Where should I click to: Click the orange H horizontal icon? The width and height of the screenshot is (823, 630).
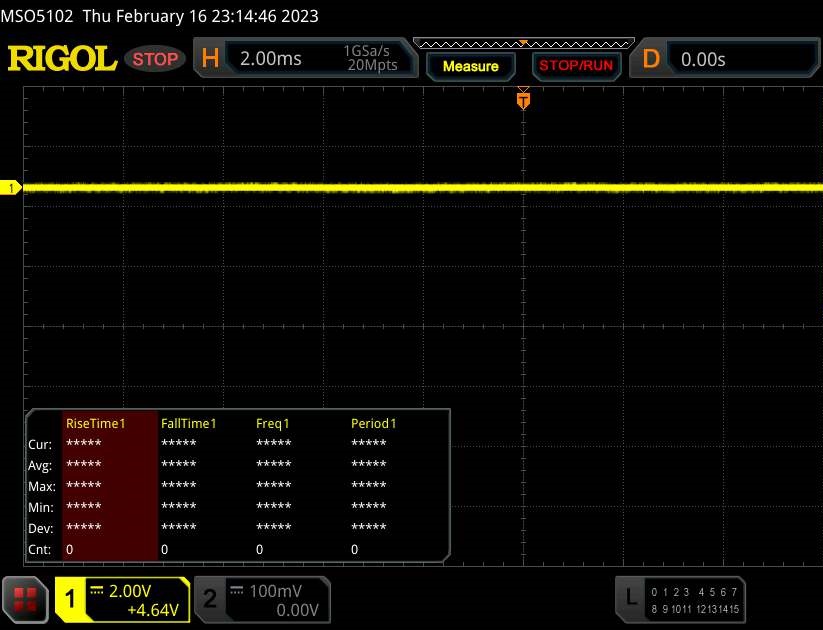tap(210, 58)
